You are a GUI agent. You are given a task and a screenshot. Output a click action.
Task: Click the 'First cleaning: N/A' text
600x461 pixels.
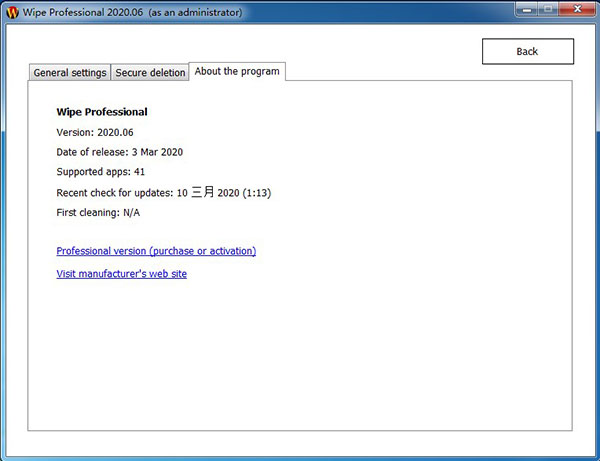98,212
